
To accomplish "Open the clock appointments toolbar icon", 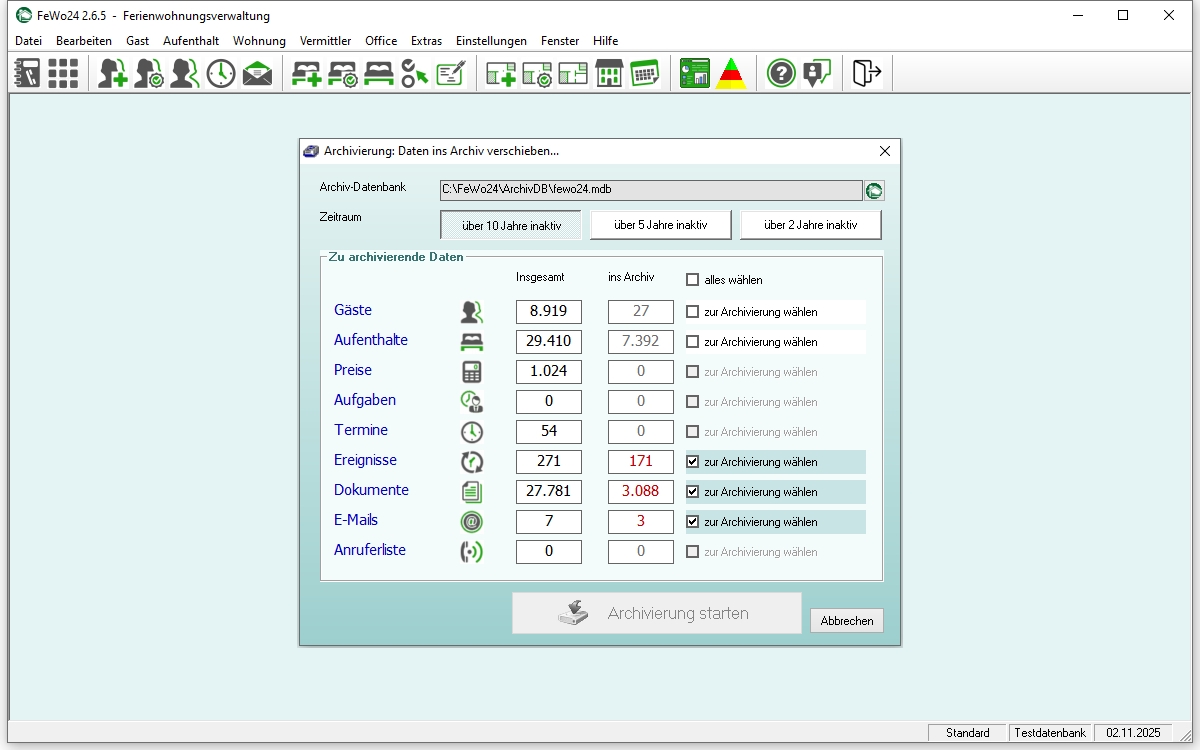I will pos(221,73).
